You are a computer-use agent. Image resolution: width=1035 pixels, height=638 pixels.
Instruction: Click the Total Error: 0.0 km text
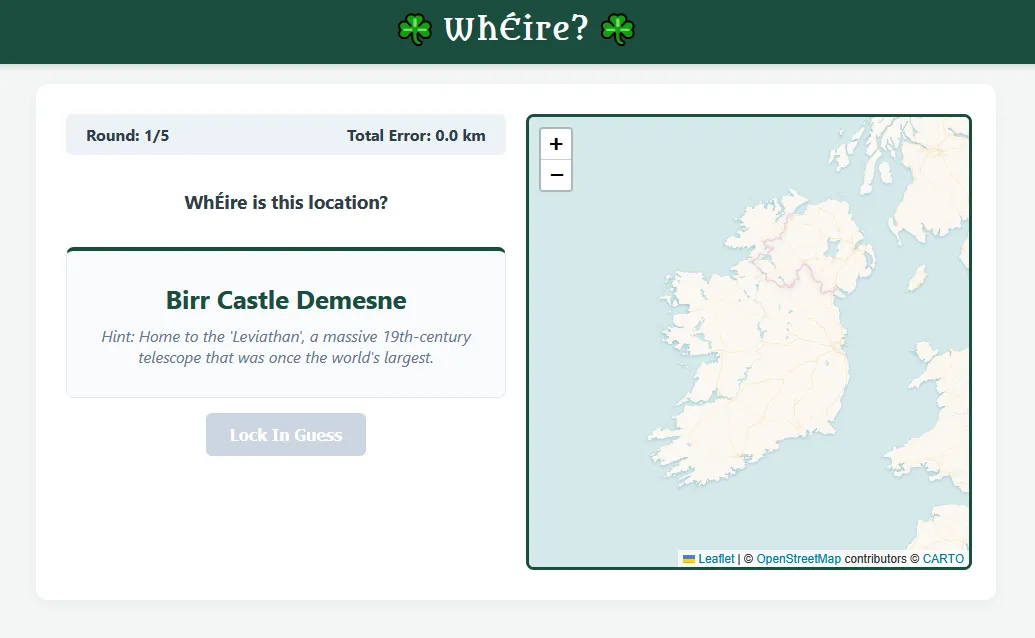pyautogui.click(x=416, y=135)
